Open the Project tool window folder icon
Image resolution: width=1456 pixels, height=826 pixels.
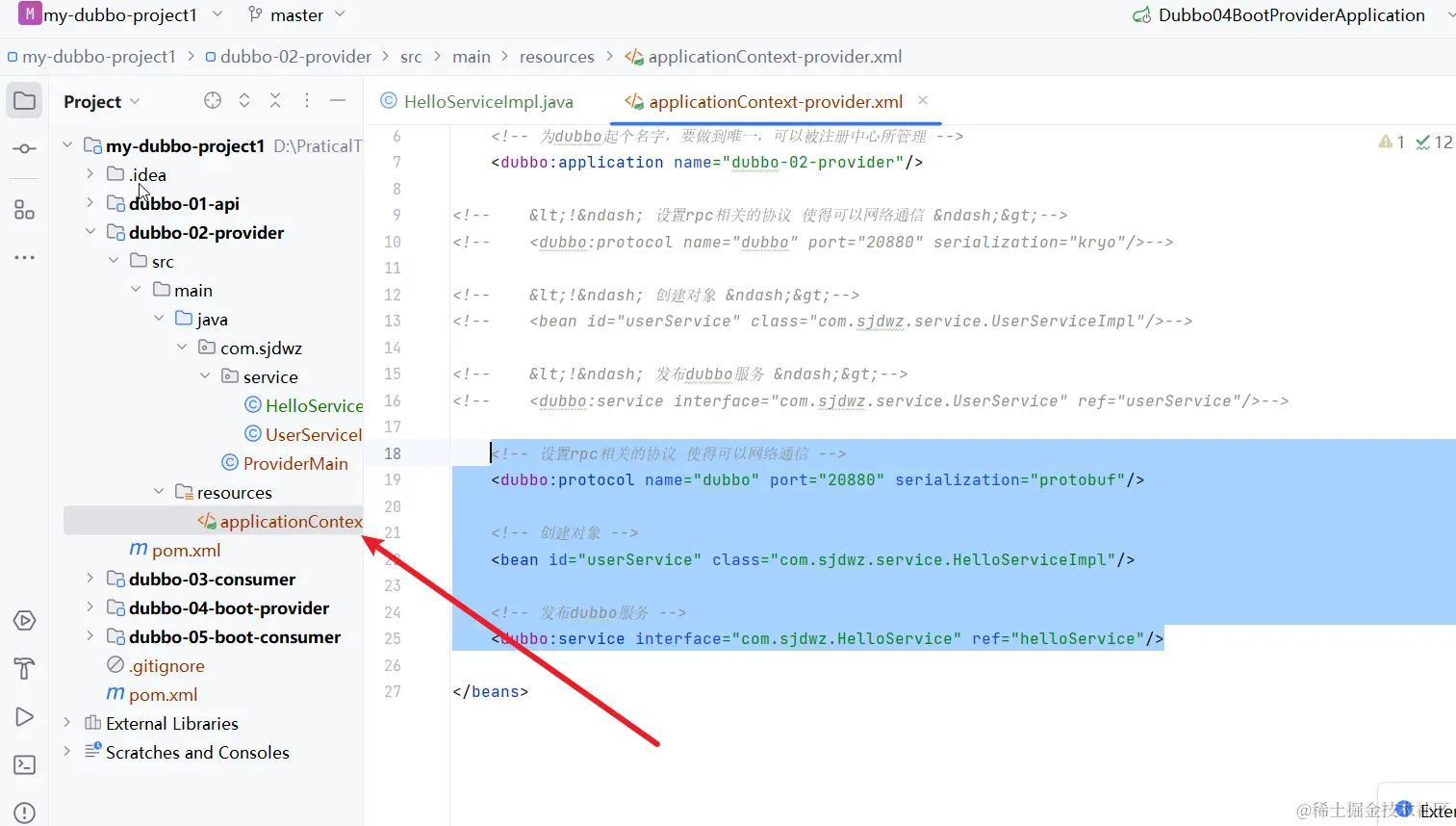click(24, 101)
